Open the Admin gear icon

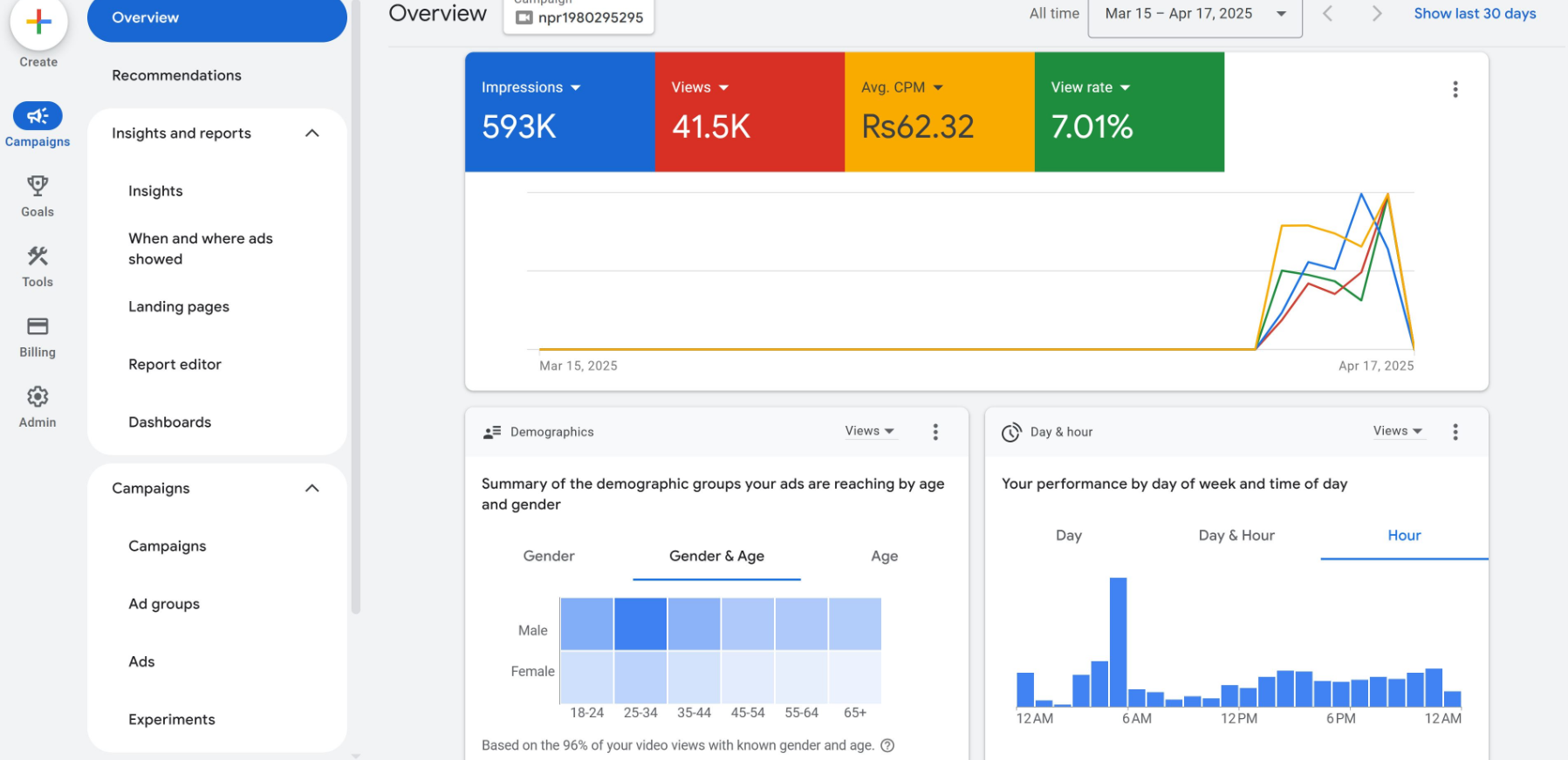38,397
